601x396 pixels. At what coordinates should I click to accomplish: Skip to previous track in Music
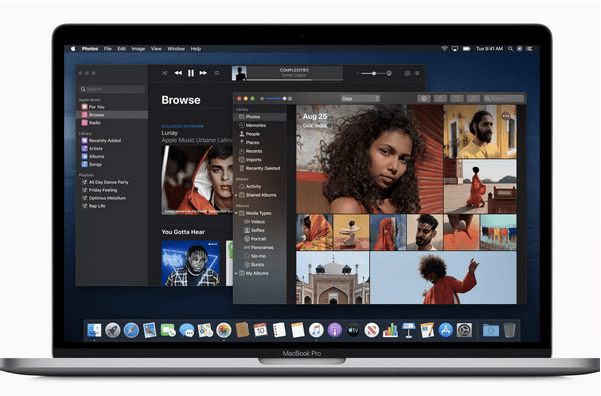pos(178,73)
